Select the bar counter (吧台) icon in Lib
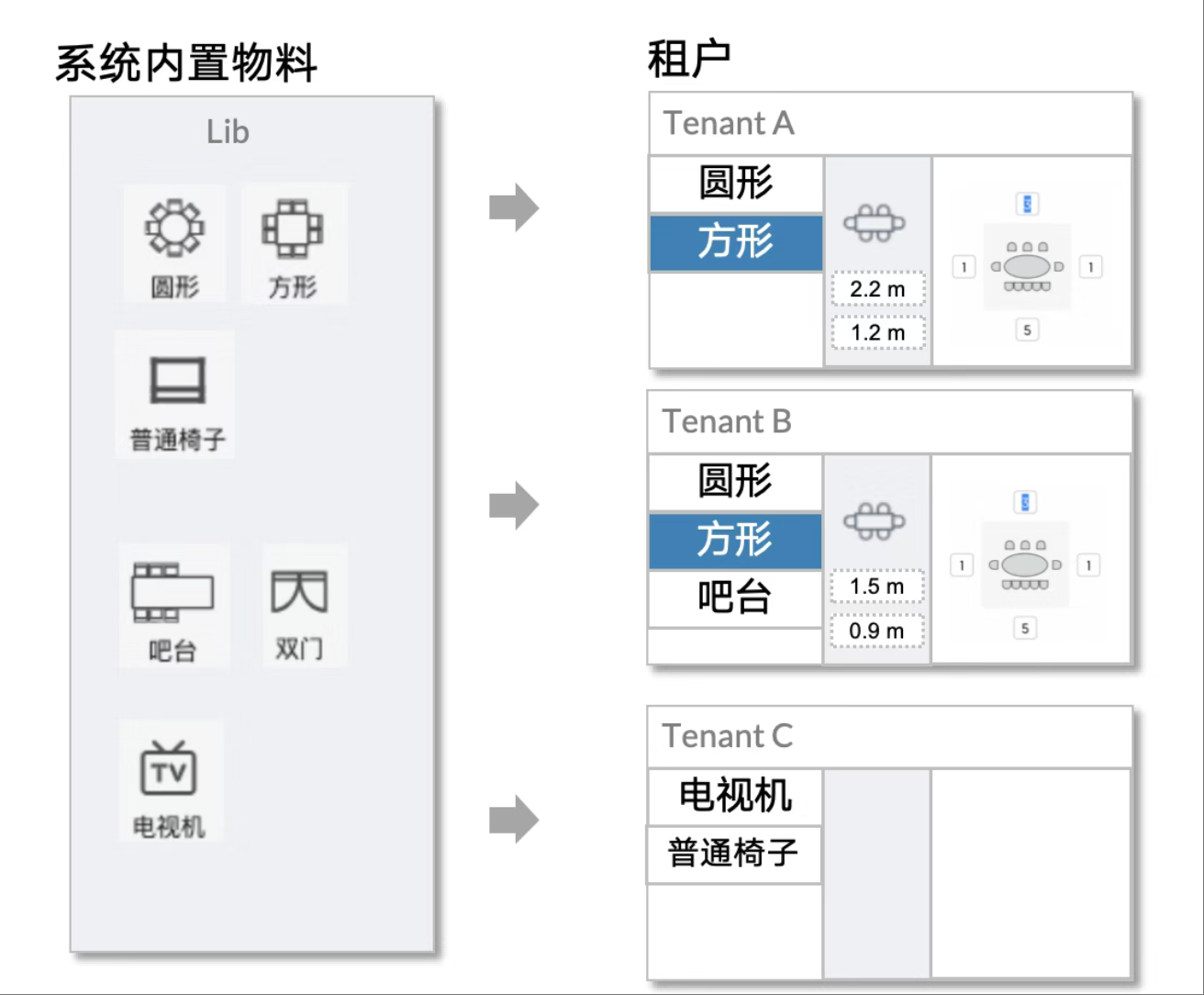The image size is (1204, 995). pos(174,592)
